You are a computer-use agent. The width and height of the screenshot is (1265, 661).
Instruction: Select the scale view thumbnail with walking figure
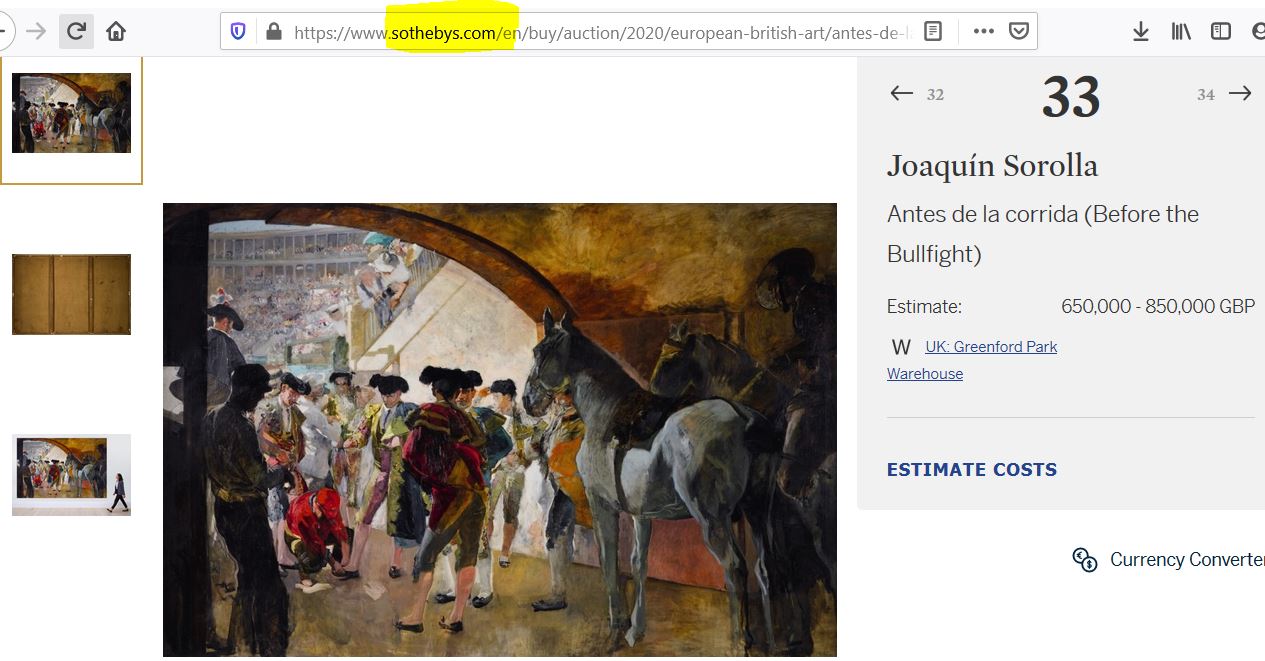click(71, 475)
